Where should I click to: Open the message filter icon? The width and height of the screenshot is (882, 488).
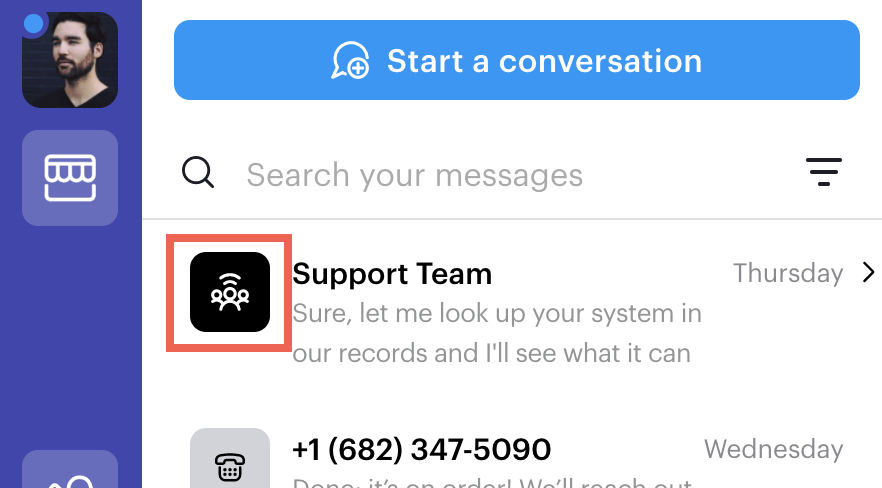click(x=824, y=171)
